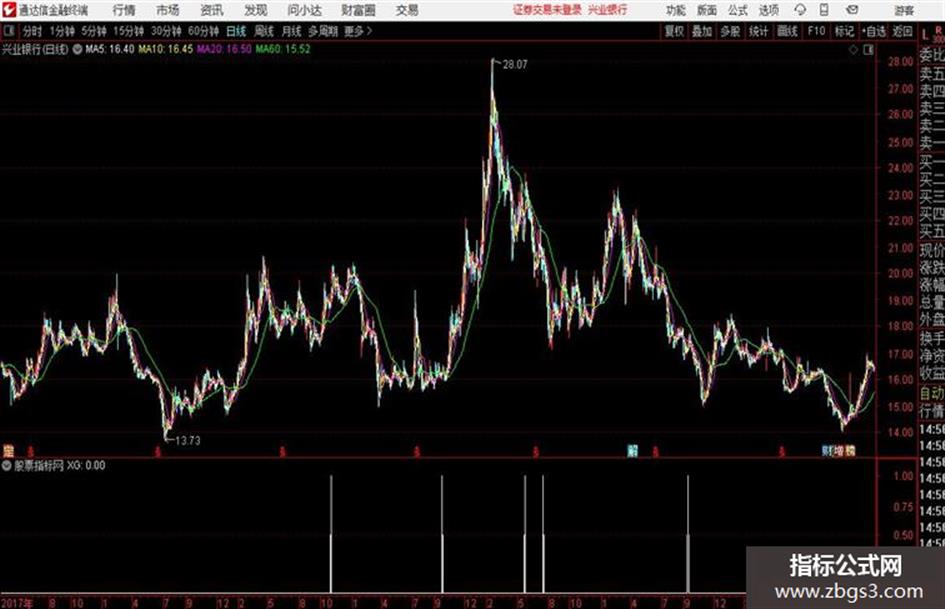Screen dimensions: 945x609
Task: Switch to the 1分钟 period tab
Action: (x=61, y=31)
